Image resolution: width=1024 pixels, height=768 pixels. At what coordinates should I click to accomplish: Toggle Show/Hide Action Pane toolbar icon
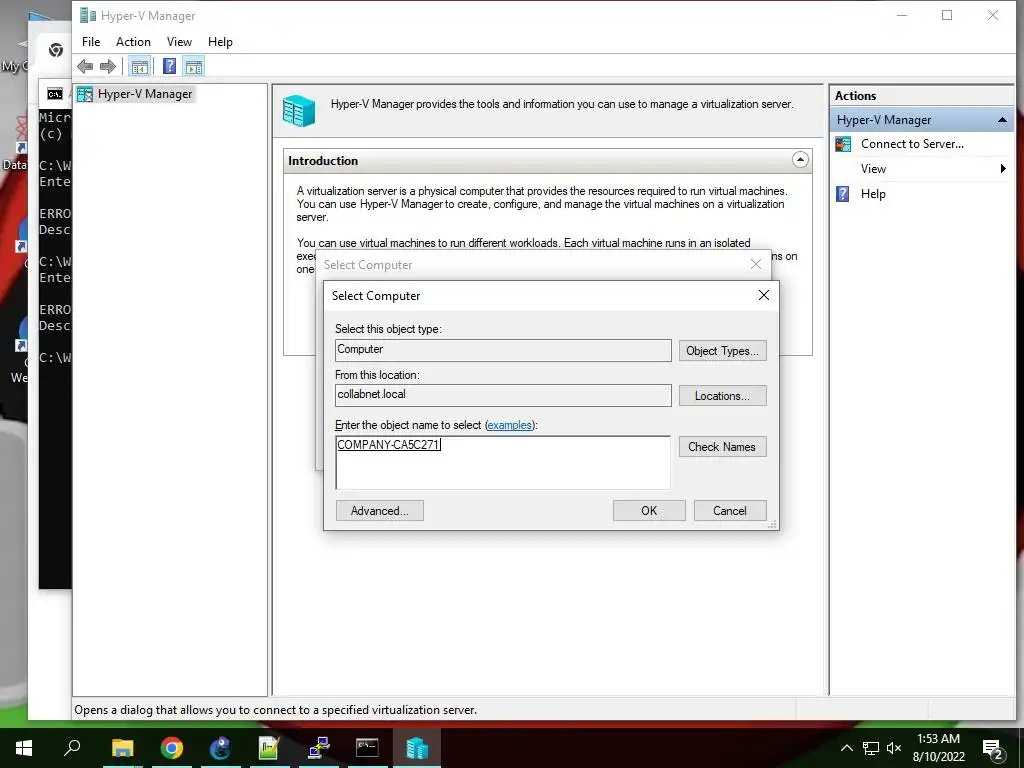194,66
